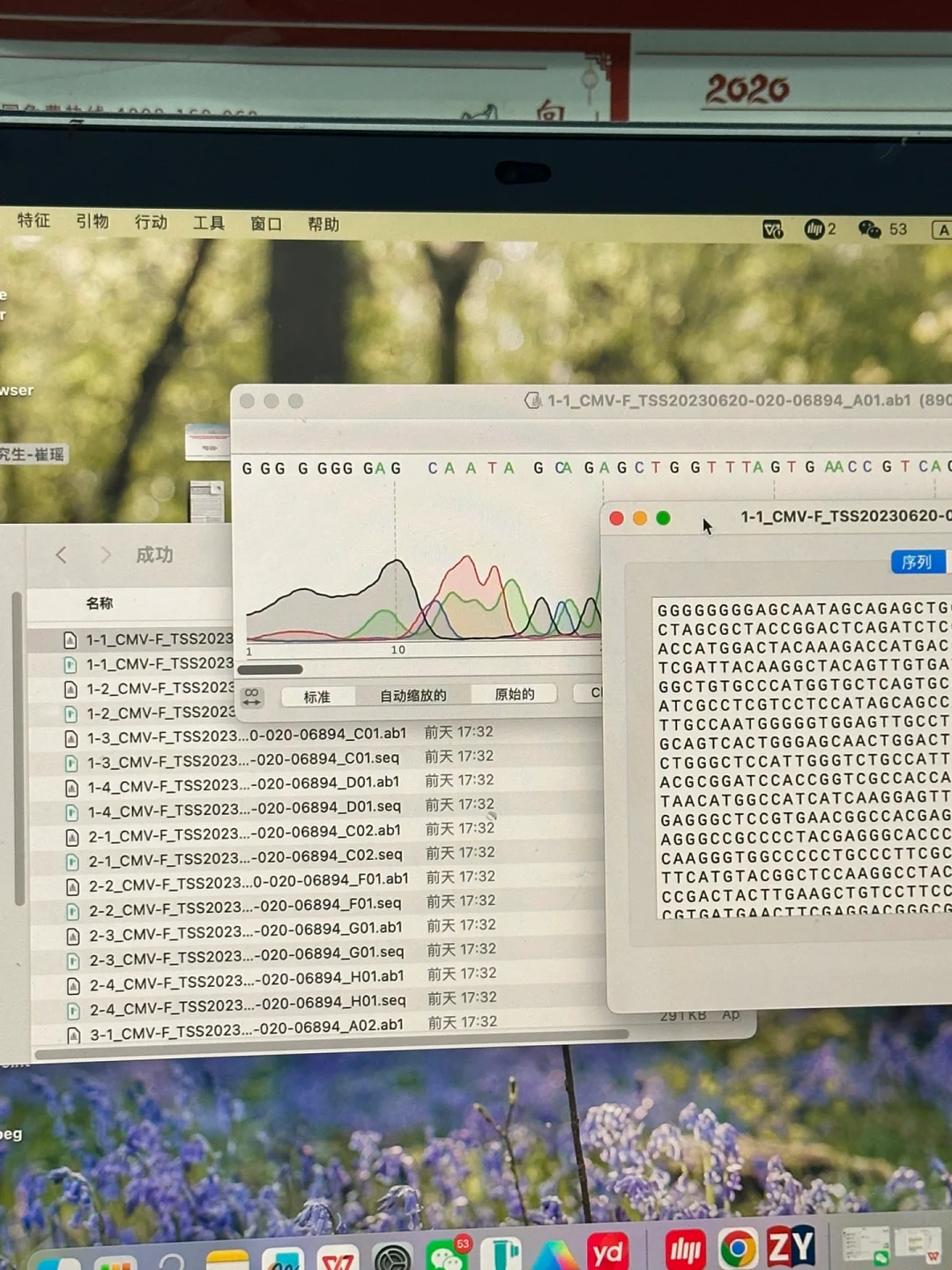
Task: Select the 标准 scaling mode
Action: tap(317, 697)
